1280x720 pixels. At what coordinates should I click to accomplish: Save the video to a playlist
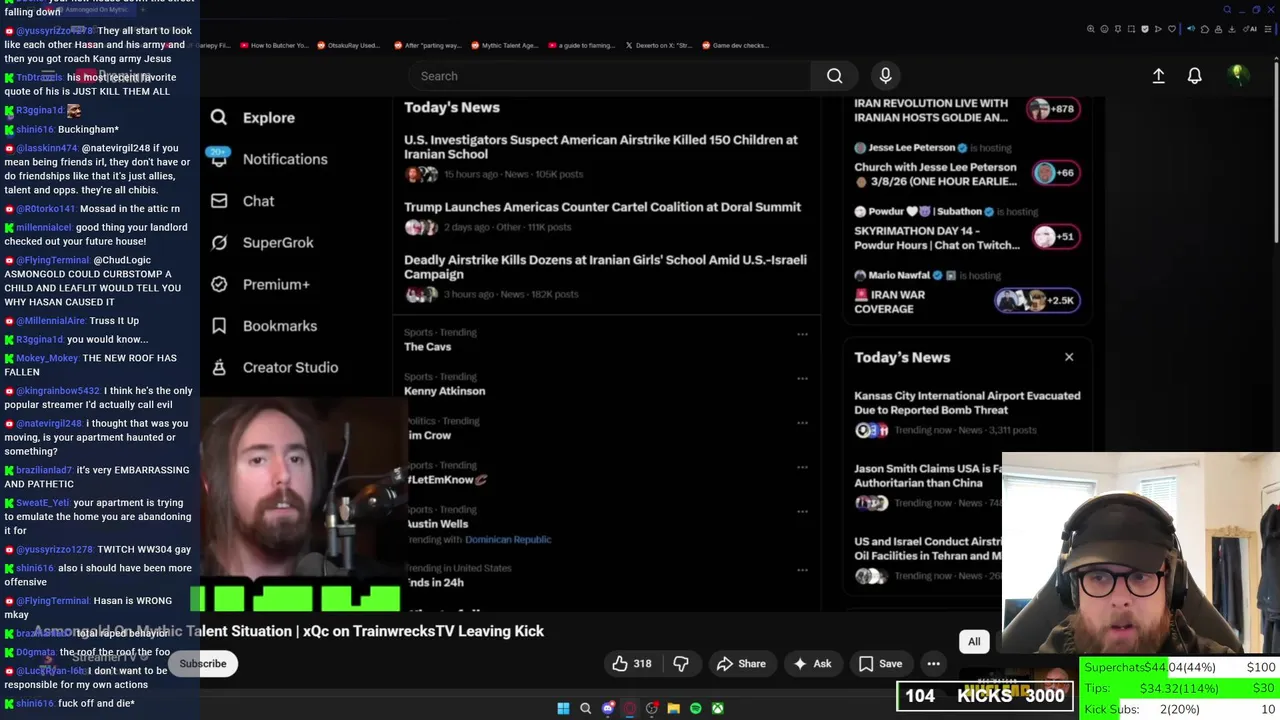pyautogui.click(x=880, y=664)
